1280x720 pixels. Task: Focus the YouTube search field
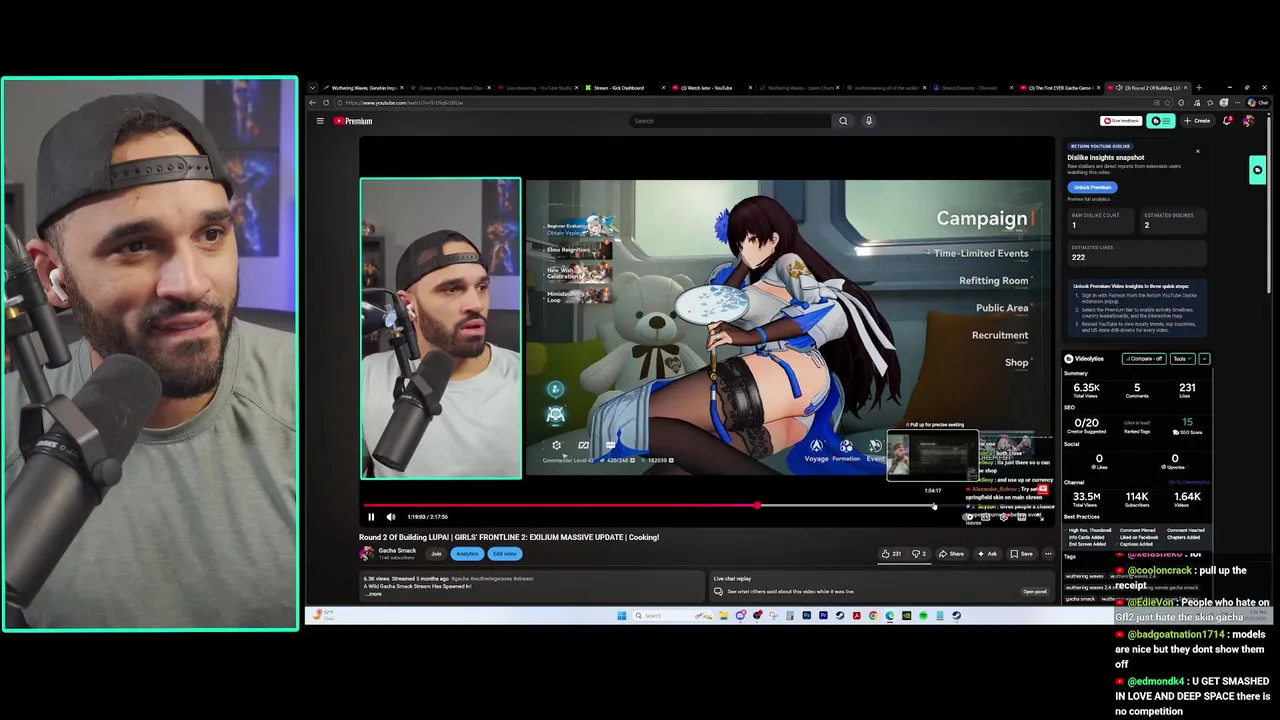coord(730,121)
